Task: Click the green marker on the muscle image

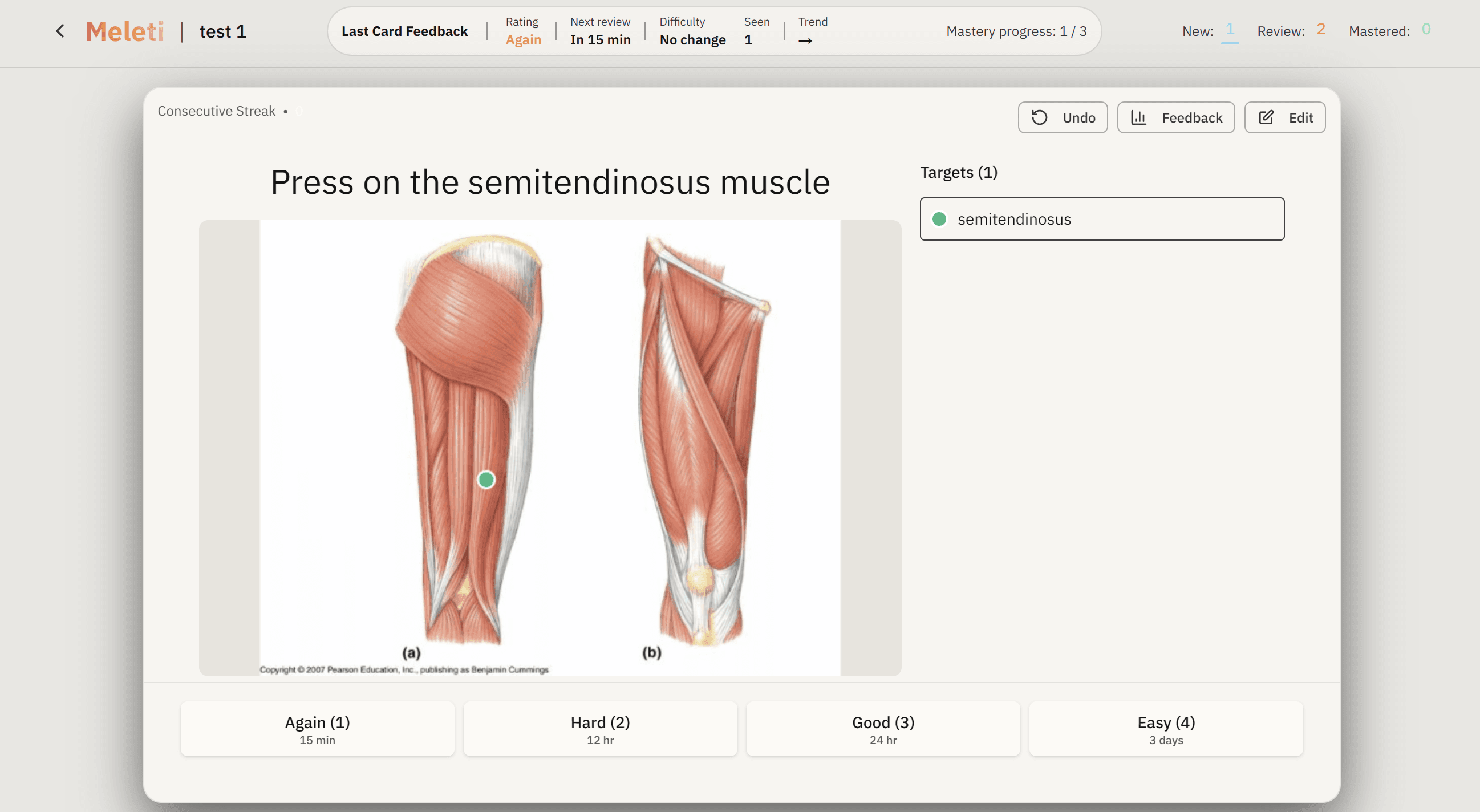Action: coord(486,480)
